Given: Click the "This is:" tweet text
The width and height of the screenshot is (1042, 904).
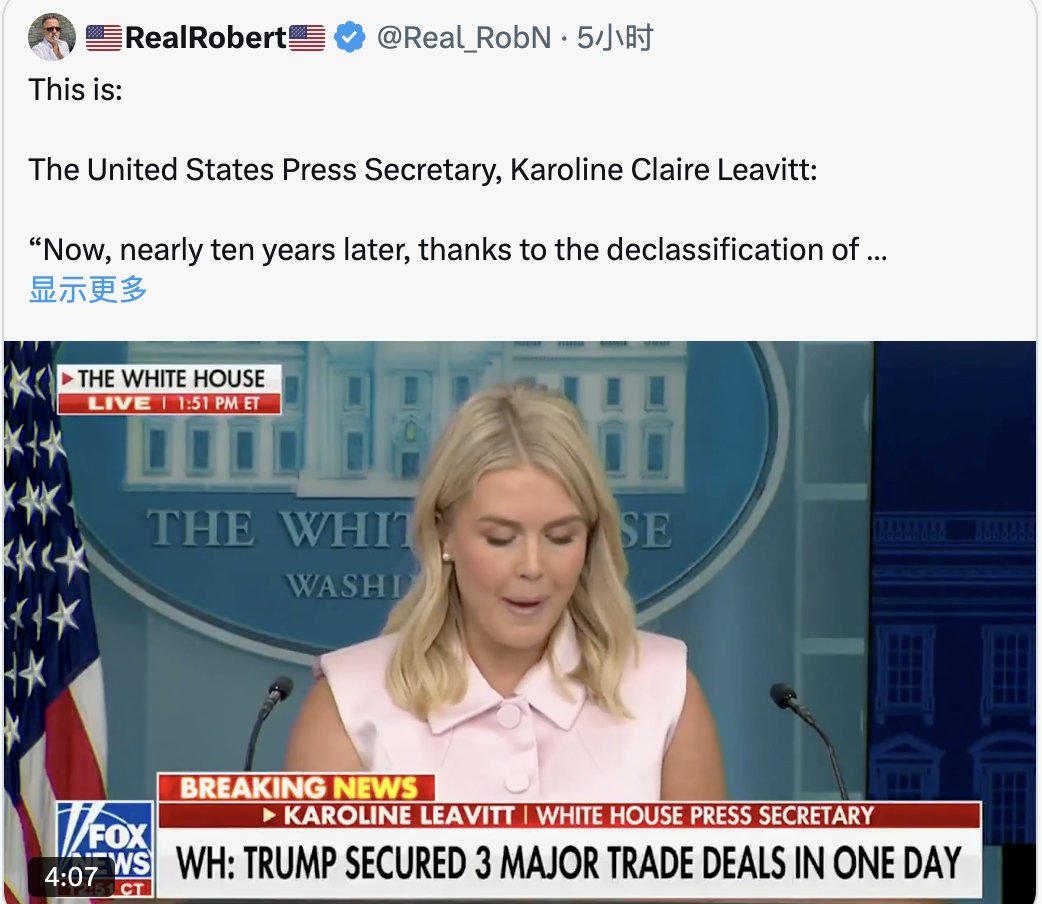Looking at the screenshot, I should point(76,90).
